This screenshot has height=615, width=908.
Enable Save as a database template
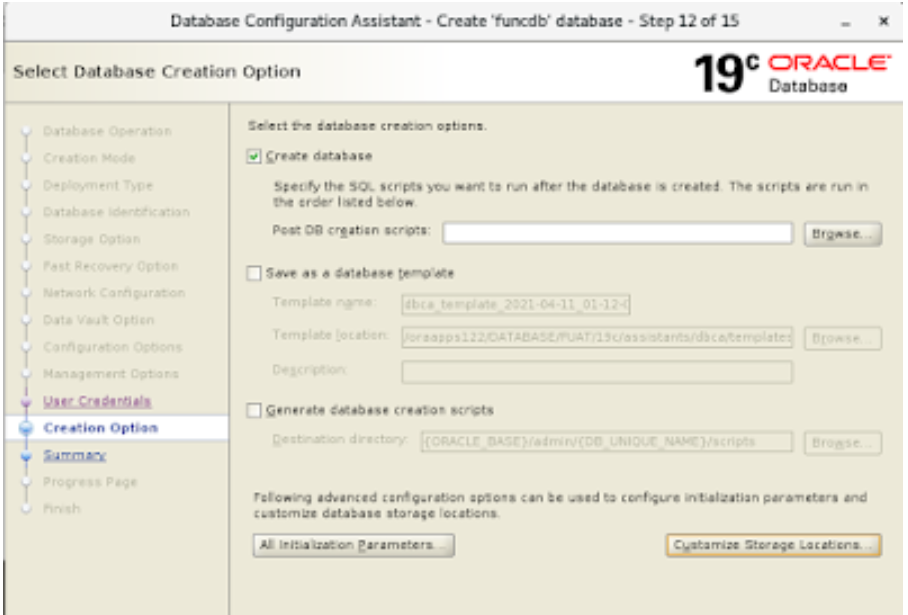coord(254,273)
